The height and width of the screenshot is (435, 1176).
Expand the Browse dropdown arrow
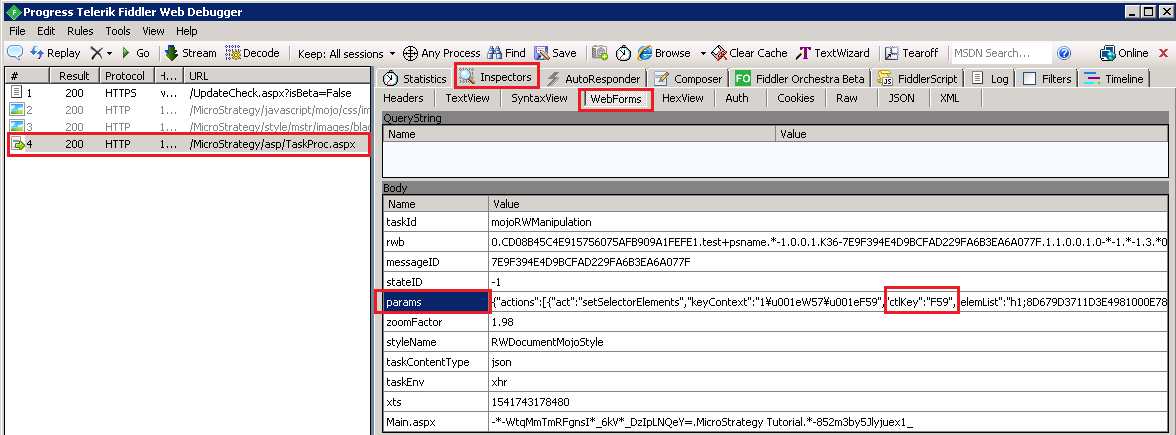(703, 53)
